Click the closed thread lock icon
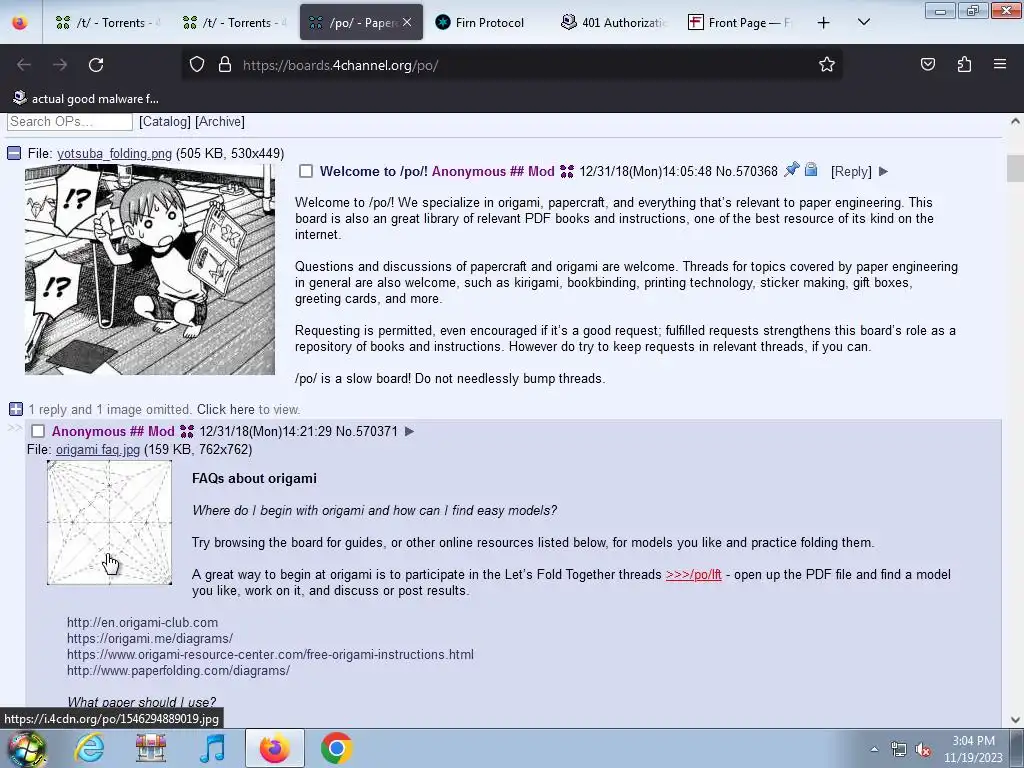This screenshot has height=768, width=1024. (x=810, y=170)
